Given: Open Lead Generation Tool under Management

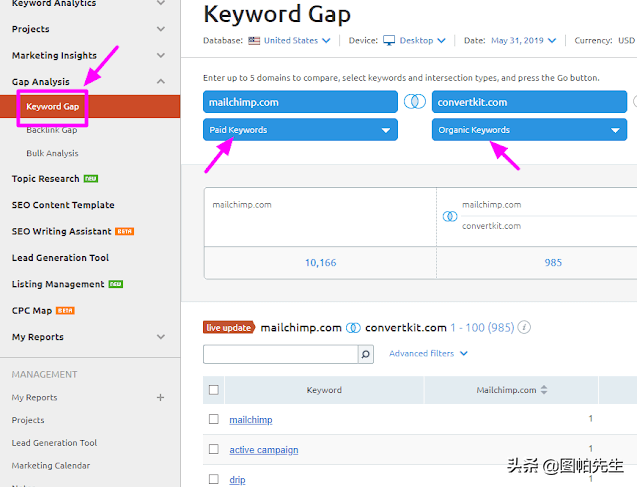Looking at the screenshot, I should coord(54,443).
